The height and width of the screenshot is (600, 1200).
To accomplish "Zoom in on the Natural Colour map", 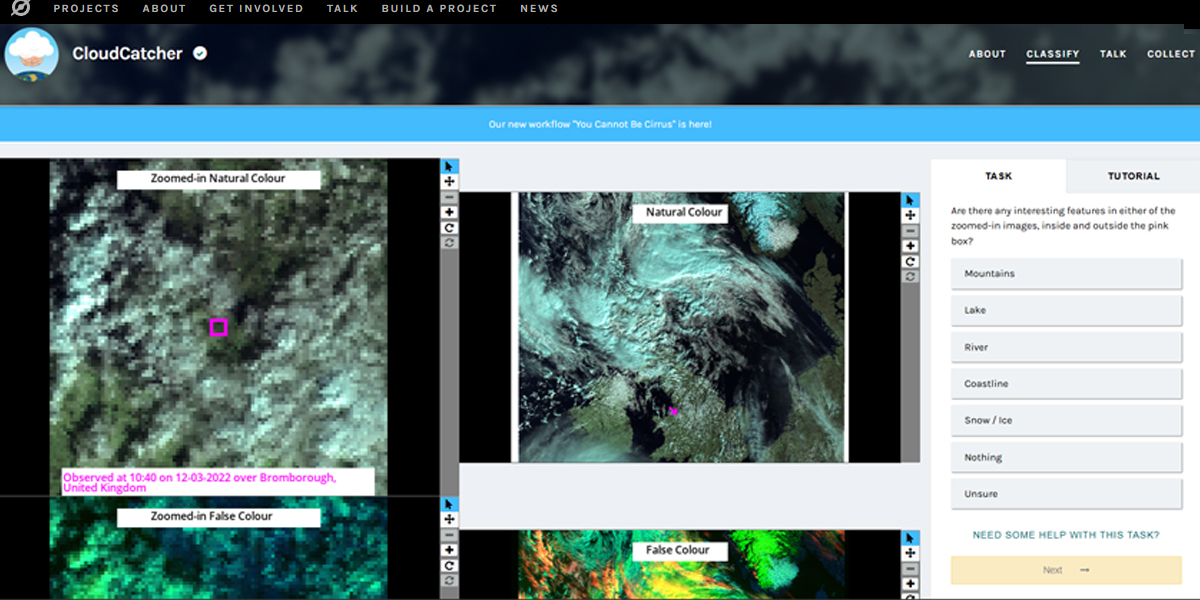I will click(x=910, y=246).
